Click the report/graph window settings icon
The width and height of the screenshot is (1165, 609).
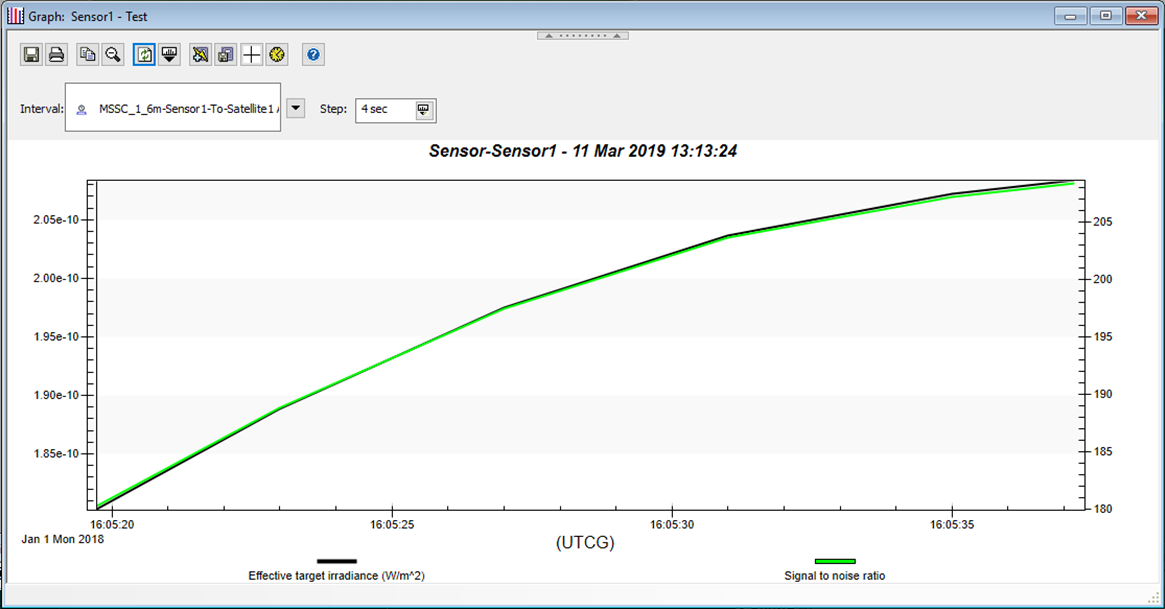pos(226,55)
